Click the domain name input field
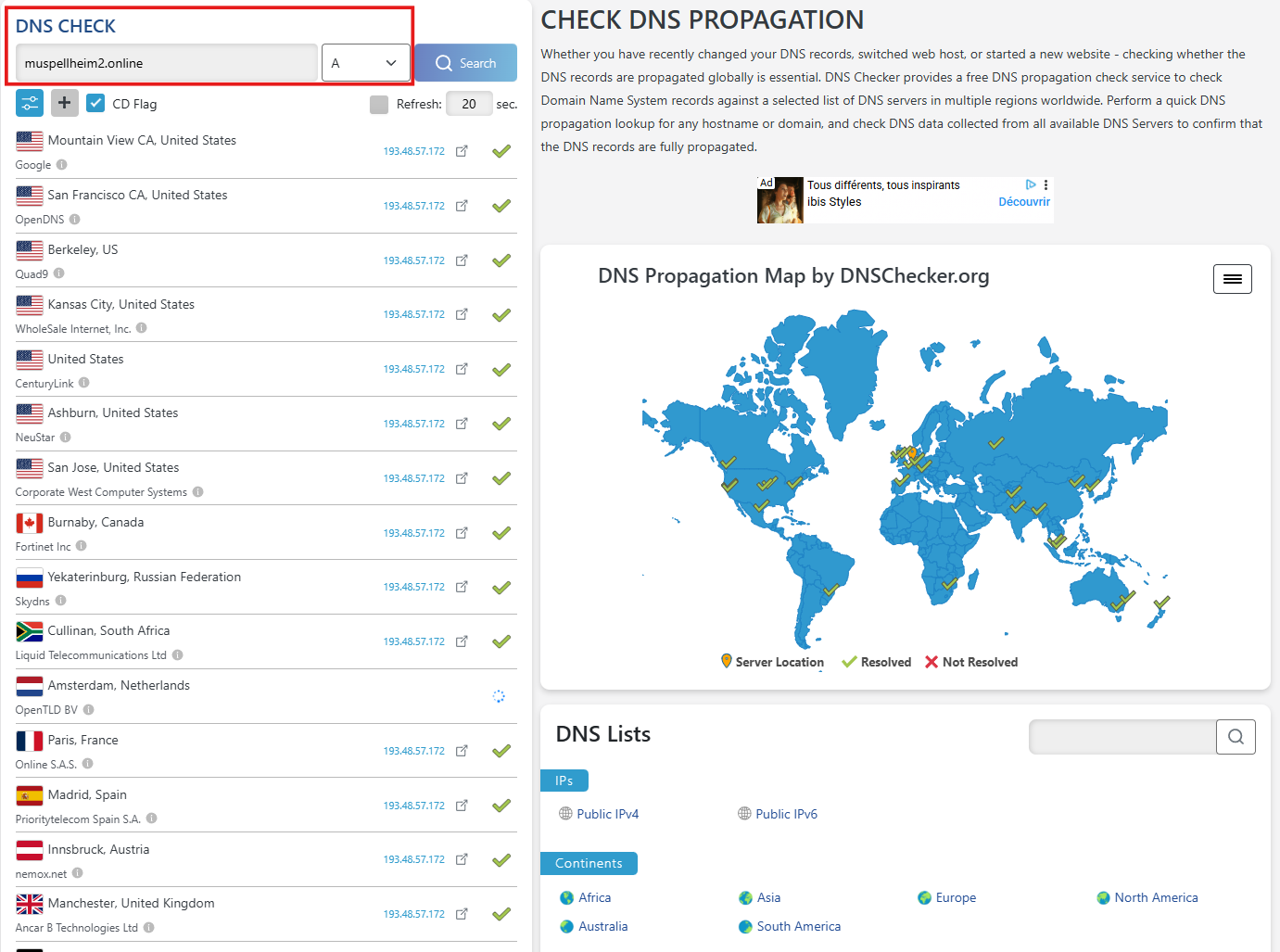Image resolution: width=1280 pixels, height=952 pixels. click(x=167, y=63)
